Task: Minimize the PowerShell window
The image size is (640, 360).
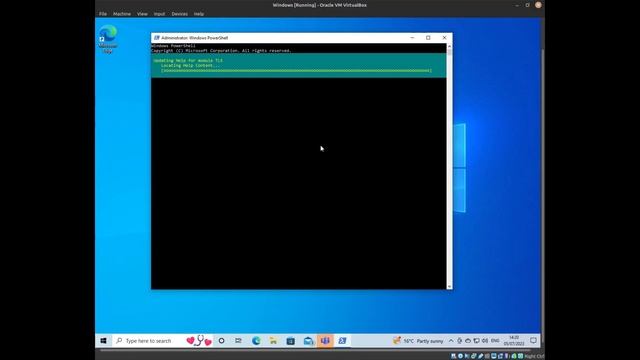Action: pyautogui.click(x=412, y=38)
